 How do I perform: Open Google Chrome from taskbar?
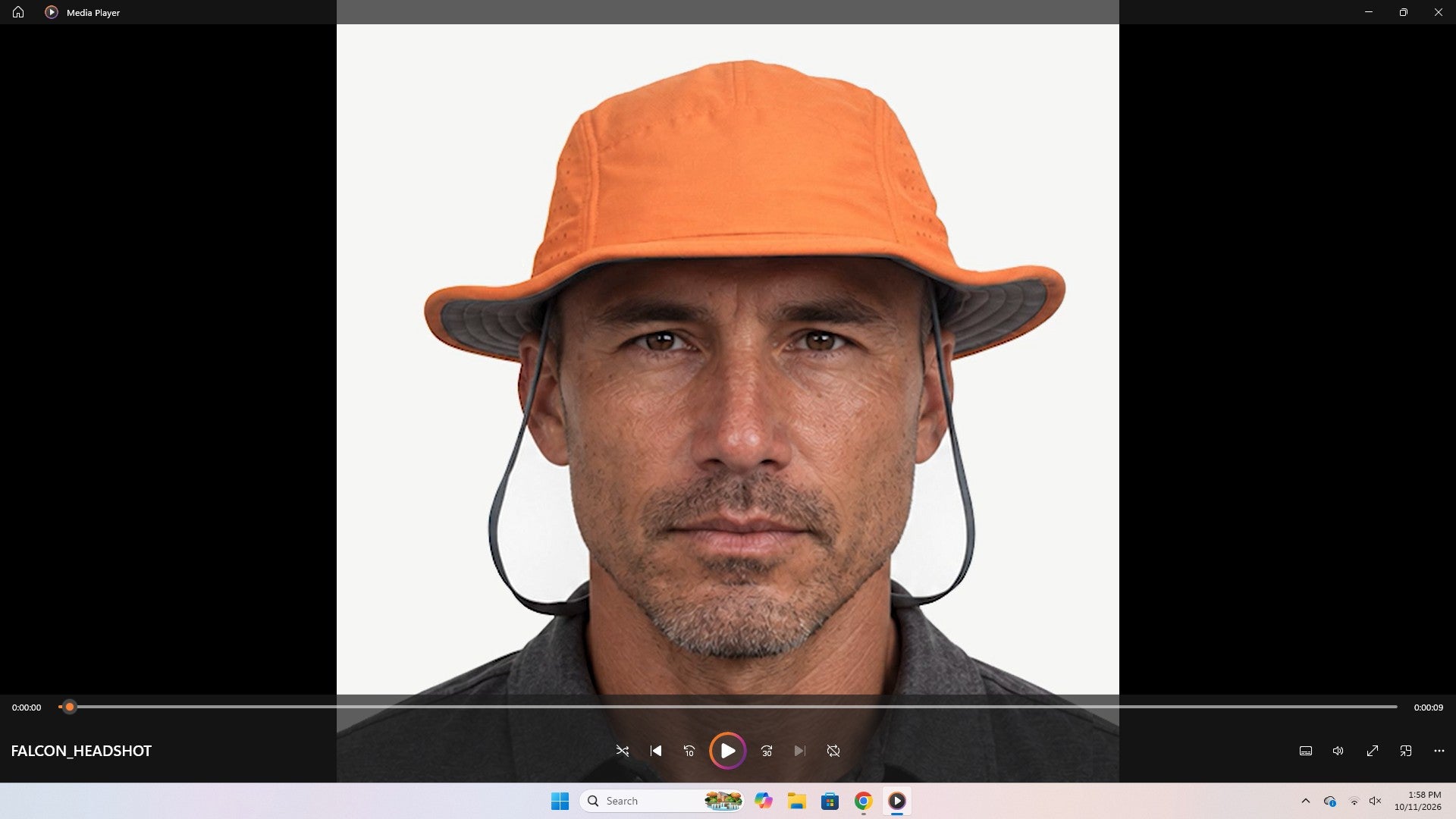863,801
